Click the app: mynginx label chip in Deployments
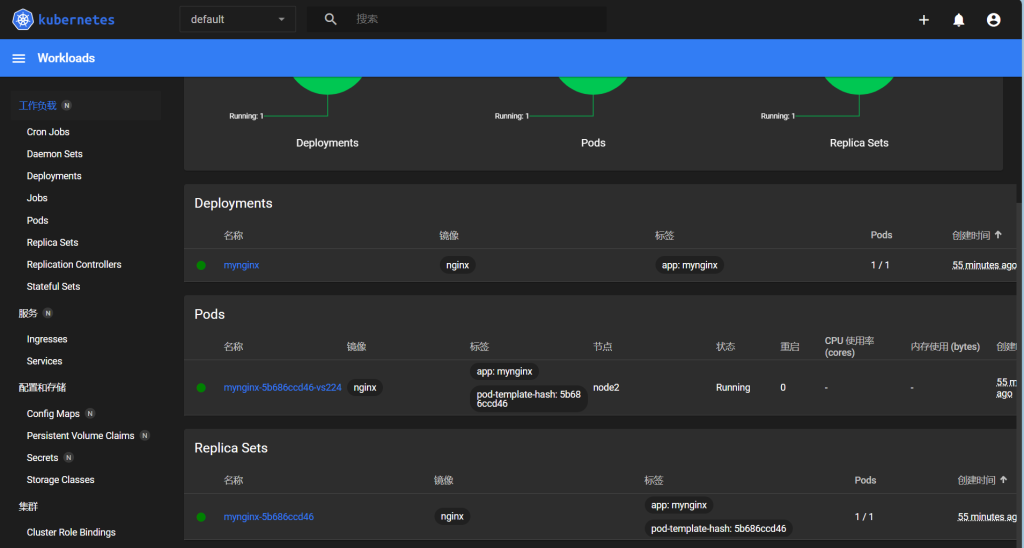 tap(690, 265)
